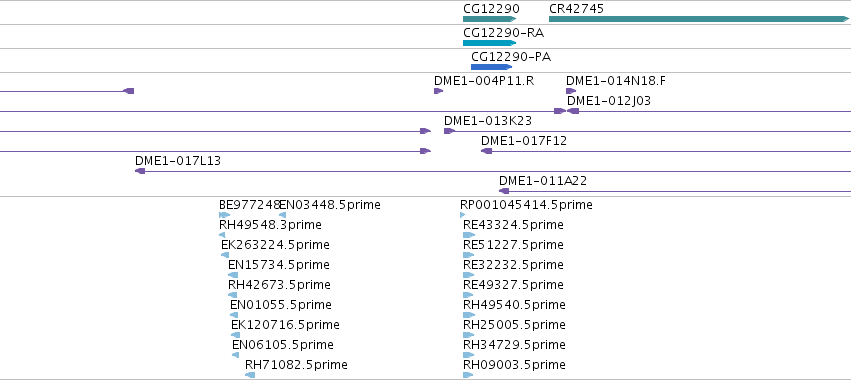
Task: Open the RH49548.3prime EST label
Action: (270, 225)
